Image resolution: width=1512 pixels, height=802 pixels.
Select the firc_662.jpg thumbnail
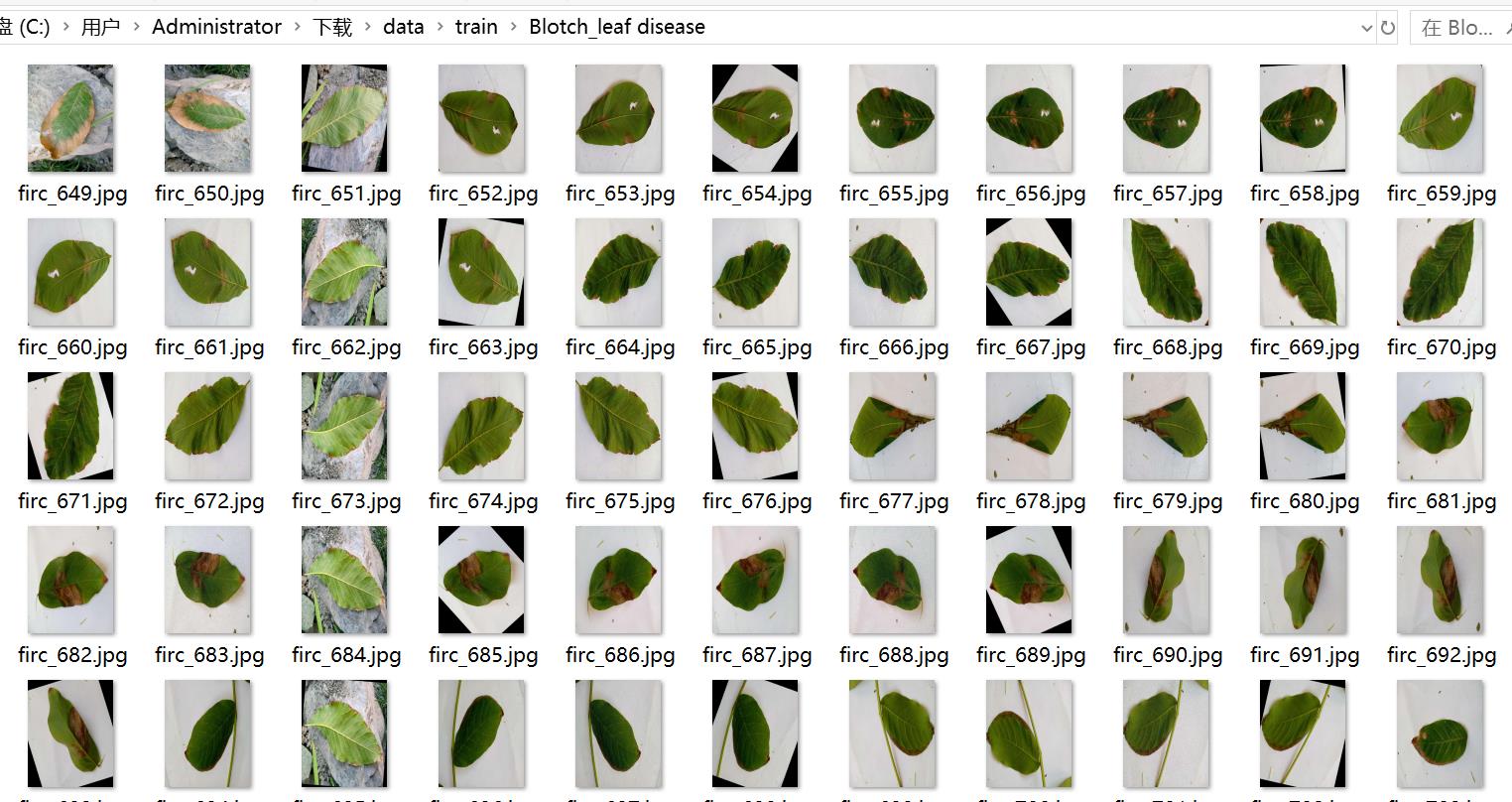click(344, 272)
